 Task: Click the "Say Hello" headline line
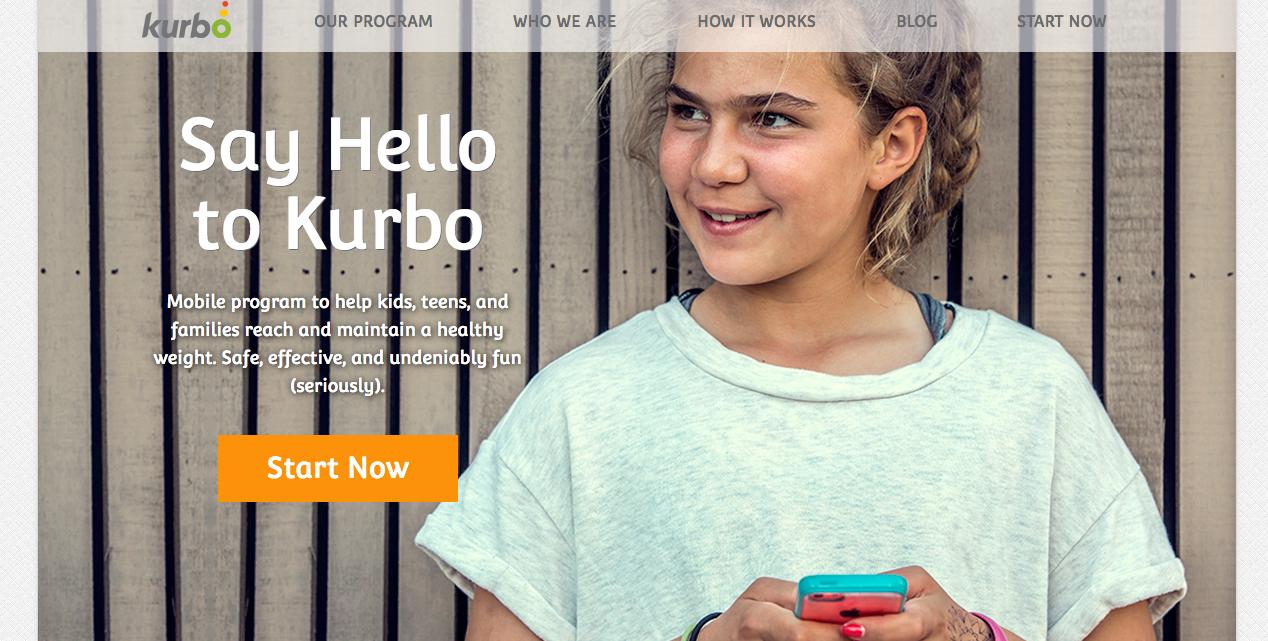click(338, 148)
